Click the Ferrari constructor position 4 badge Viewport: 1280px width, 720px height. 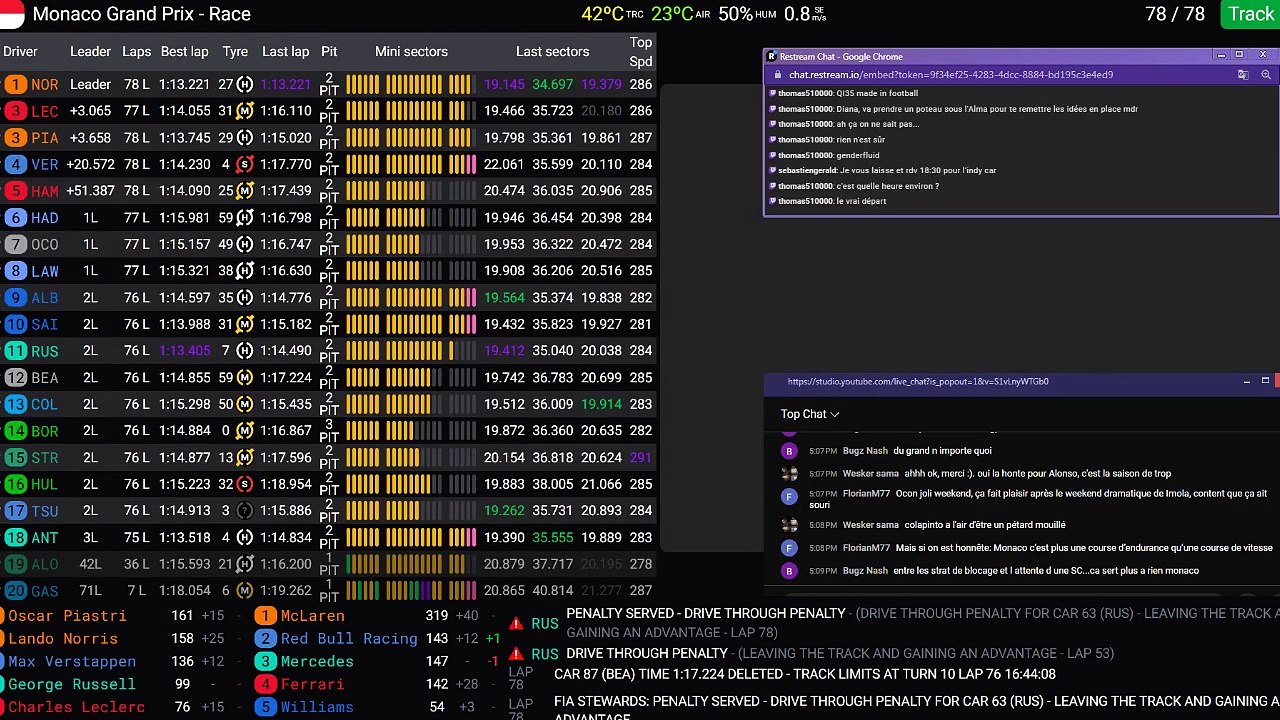point(265,684)
